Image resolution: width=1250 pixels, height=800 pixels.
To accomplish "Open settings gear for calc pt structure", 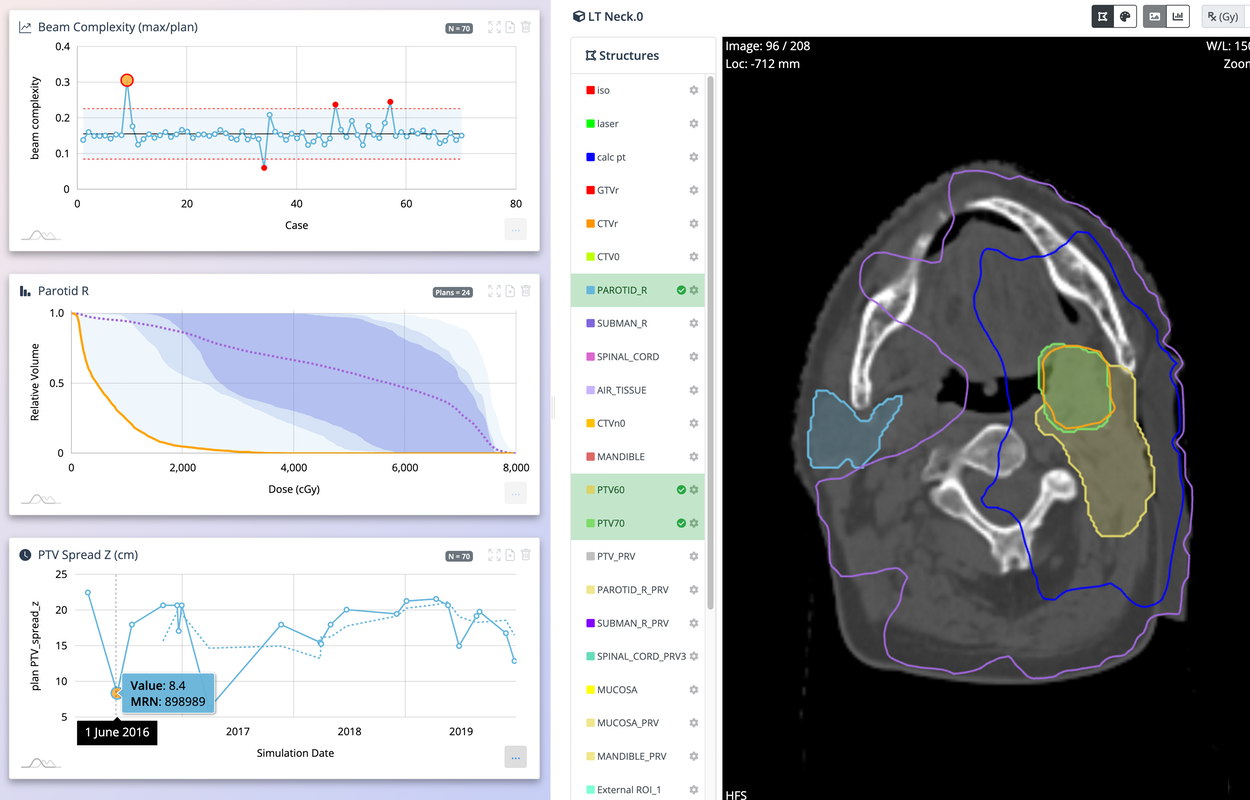I will tap(694, 157).
